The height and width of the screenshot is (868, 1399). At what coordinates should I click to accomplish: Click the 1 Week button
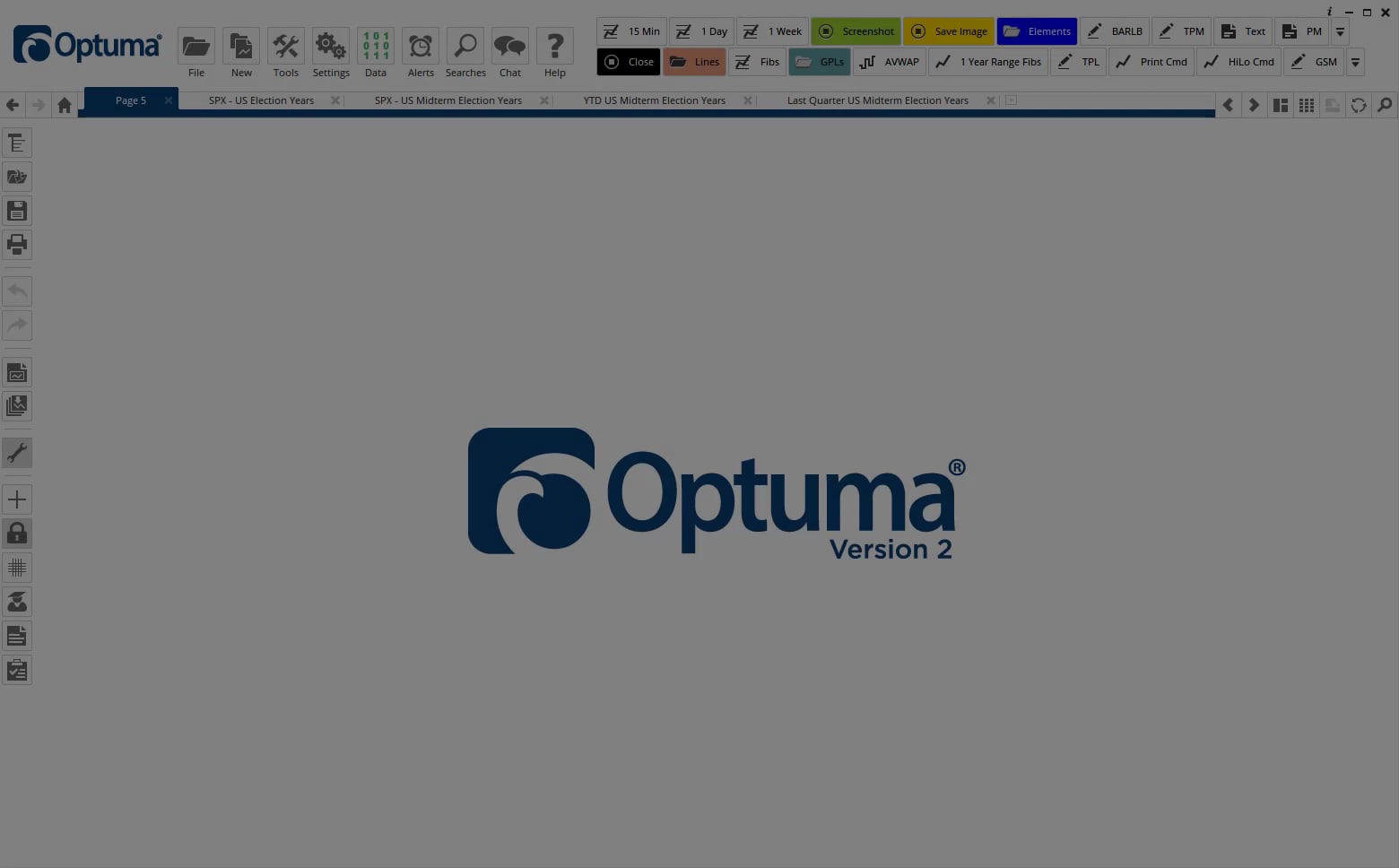point(772,31)
